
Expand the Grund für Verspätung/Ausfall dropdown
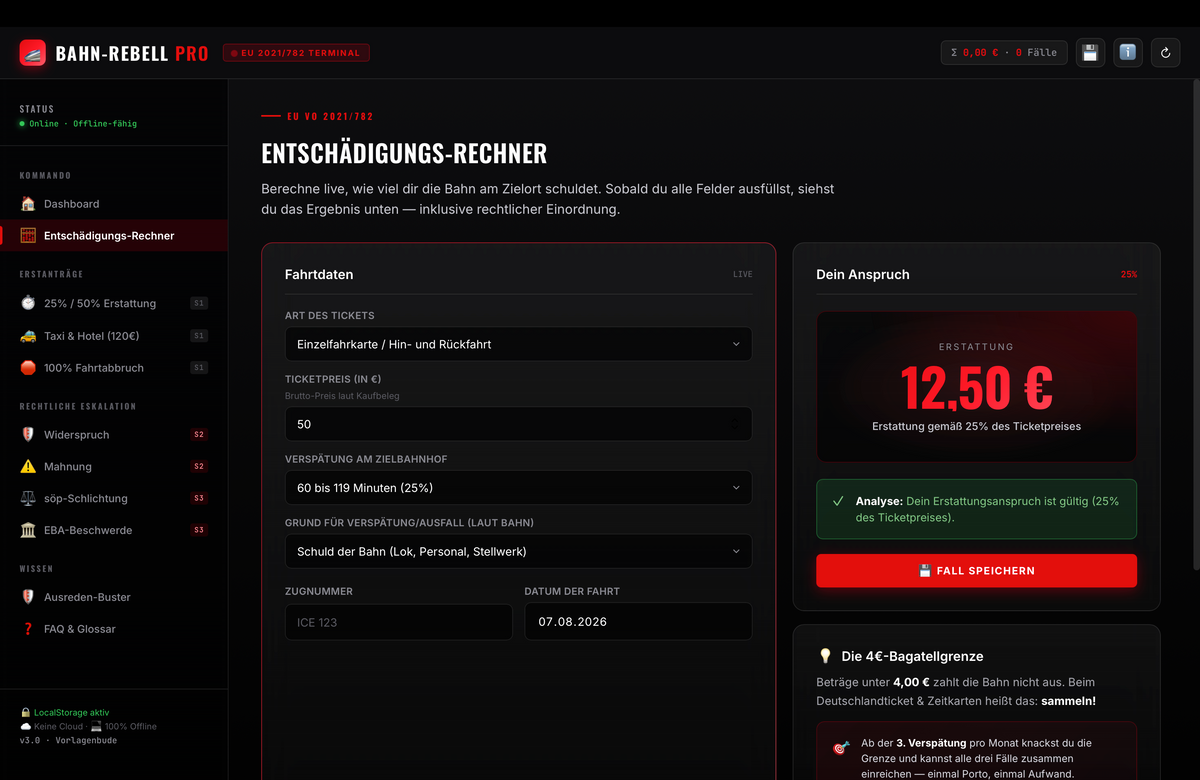[518, 551]
